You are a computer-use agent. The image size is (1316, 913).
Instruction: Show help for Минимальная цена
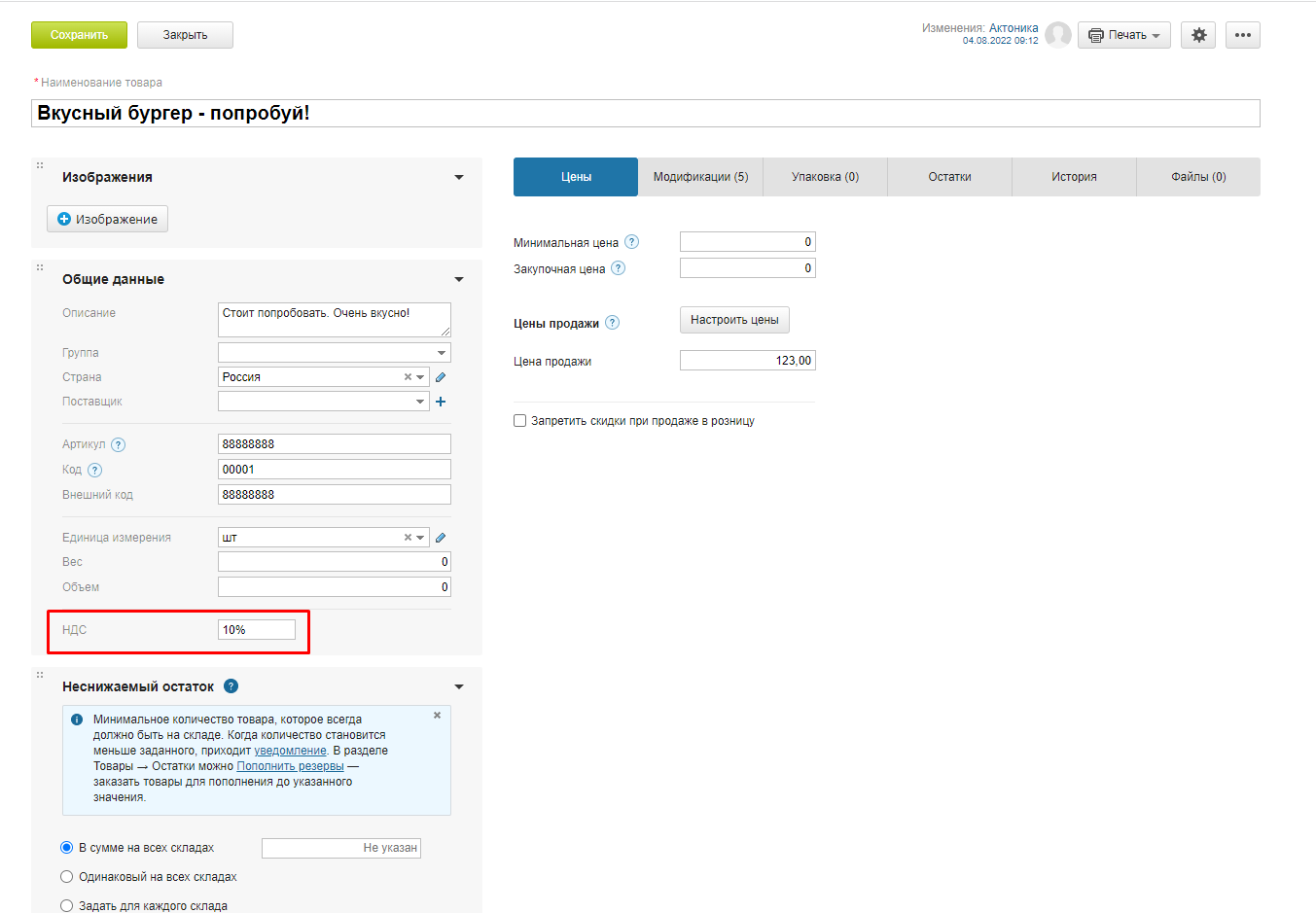632,242
